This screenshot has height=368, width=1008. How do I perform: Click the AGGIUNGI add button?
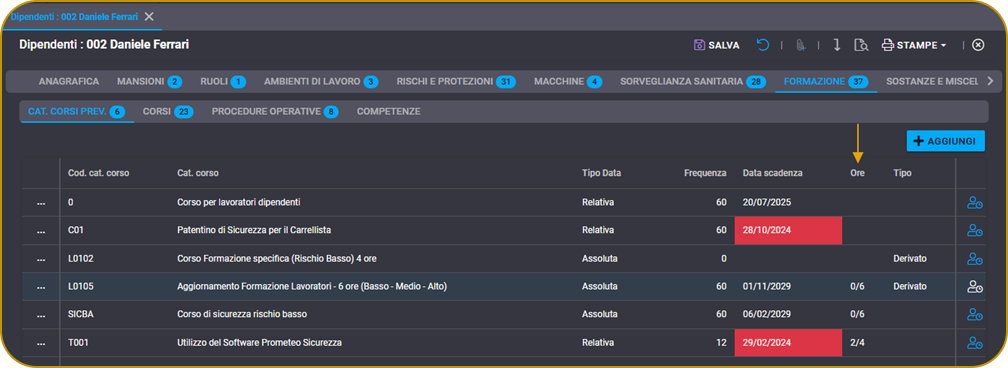click(945, 141)
